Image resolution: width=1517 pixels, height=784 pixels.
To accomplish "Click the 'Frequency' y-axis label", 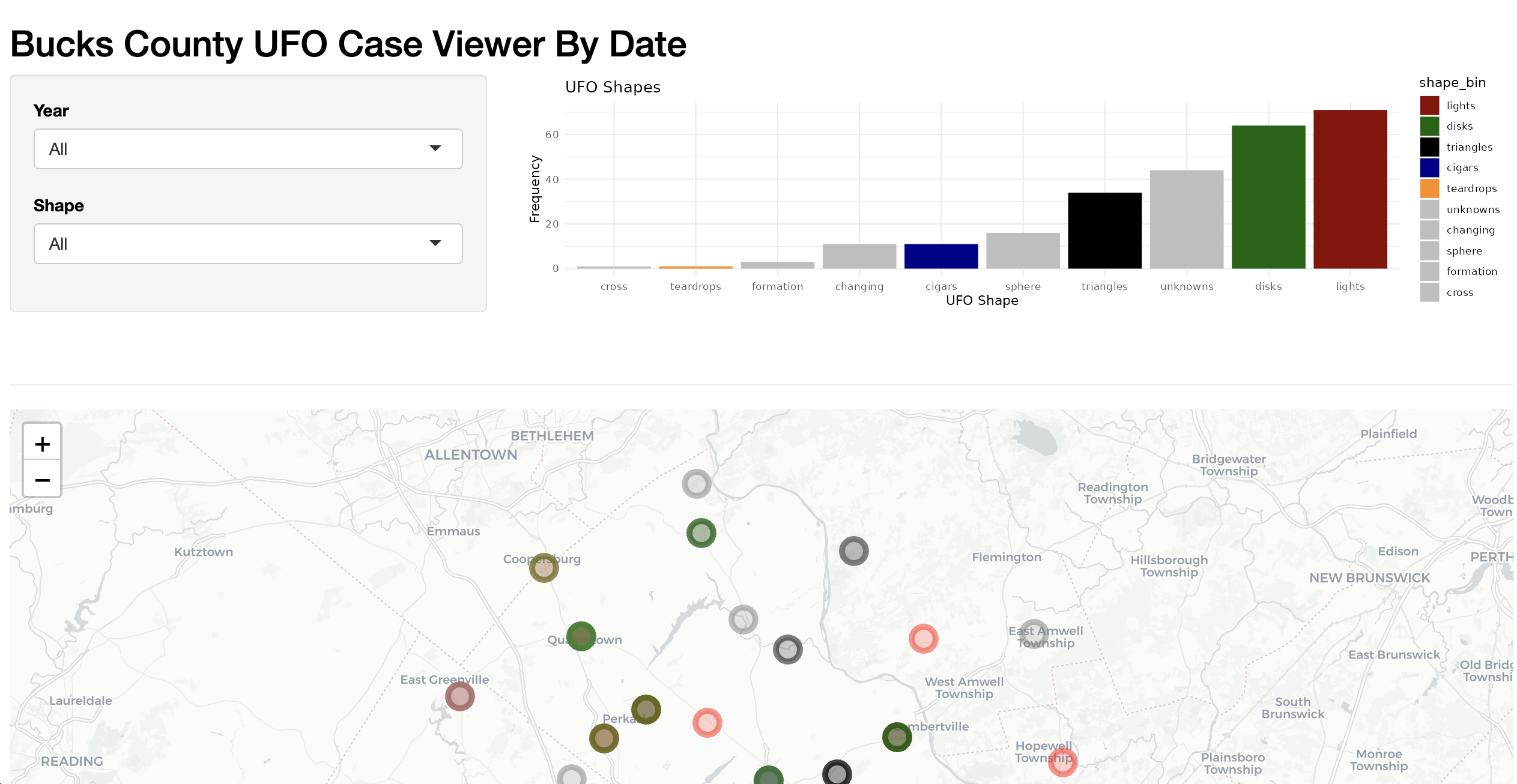I will [534, 189].
